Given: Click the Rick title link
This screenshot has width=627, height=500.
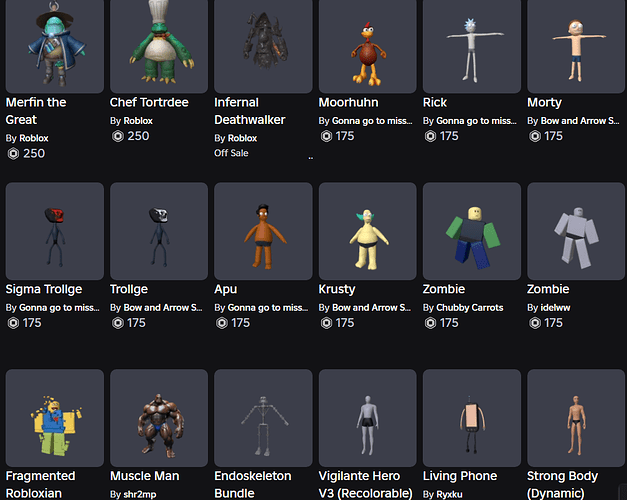Looking at the screenshot, I should click(x=435, y=102).
